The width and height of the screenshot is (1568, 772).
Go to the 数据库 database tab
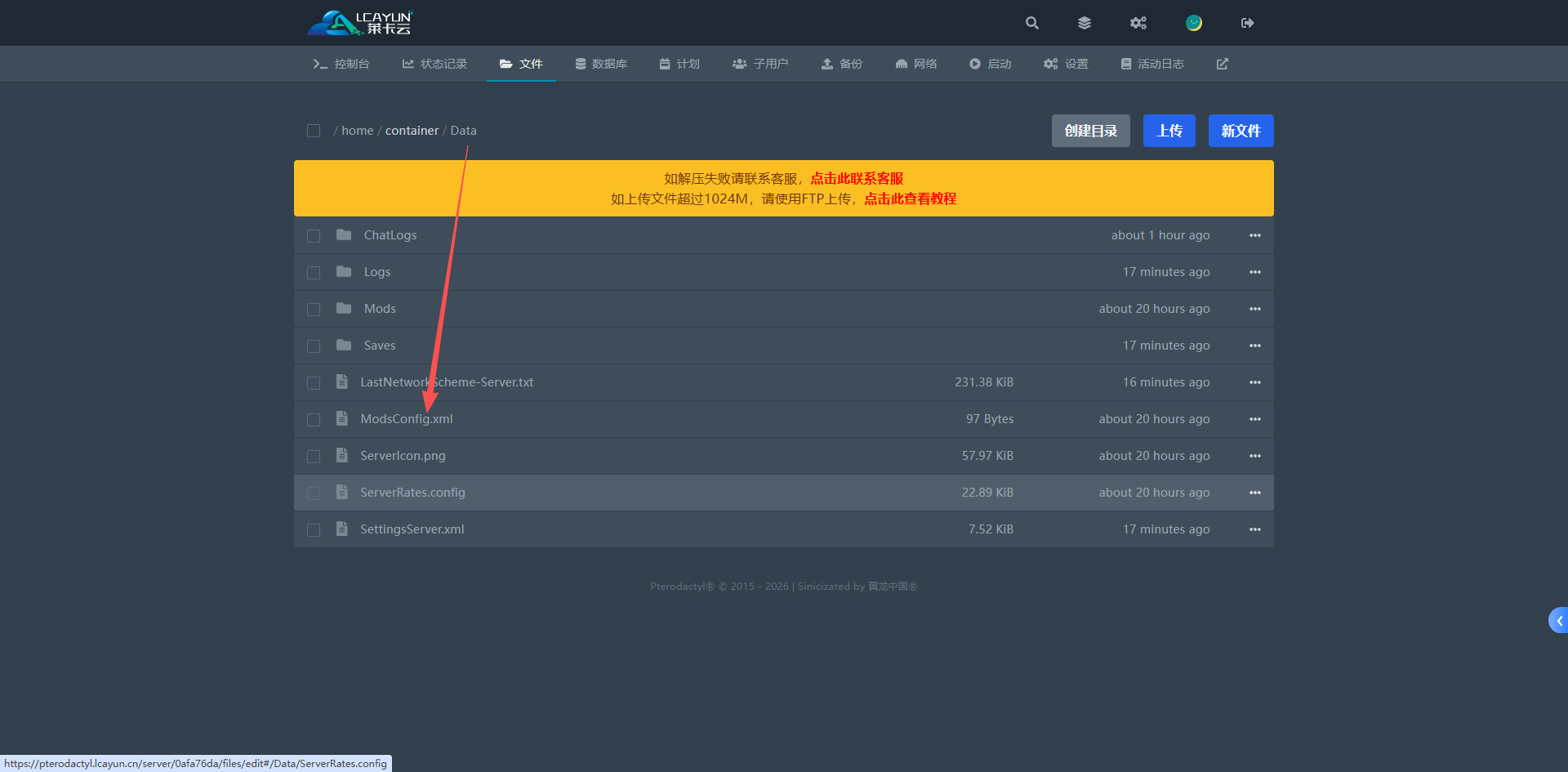(601, 64)
